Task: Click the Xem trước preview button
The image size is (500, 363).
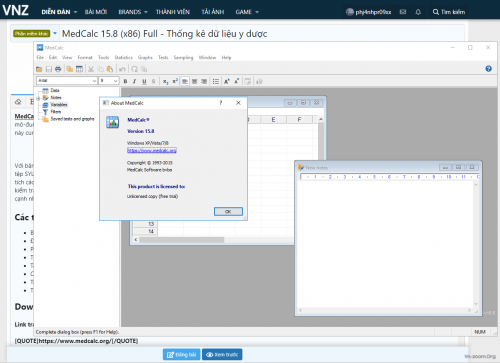Action: click(222, 355)
